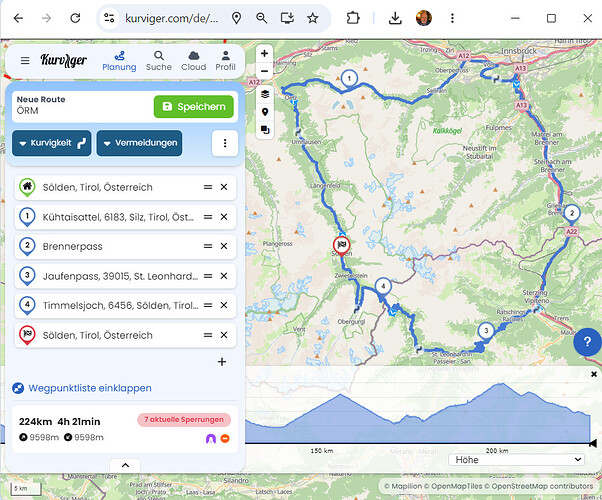
Task: Remove the Timmelsjoch waypoint
Action: tap(224, 305)
